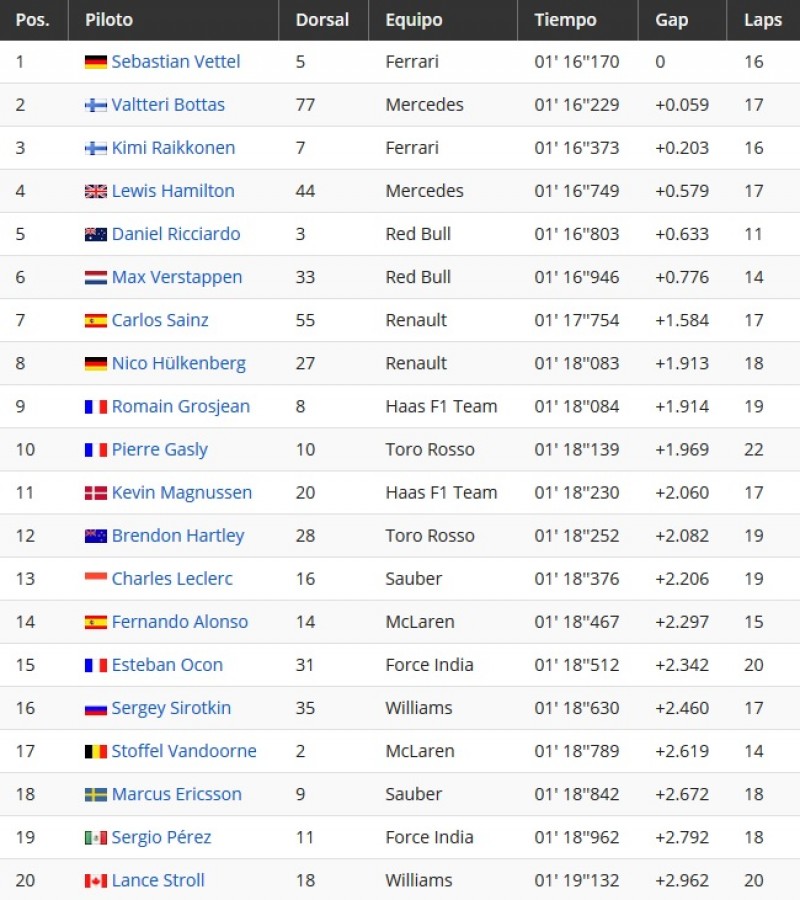Click the Spanish flag beside Carlos Sainz

pos(96,320)
